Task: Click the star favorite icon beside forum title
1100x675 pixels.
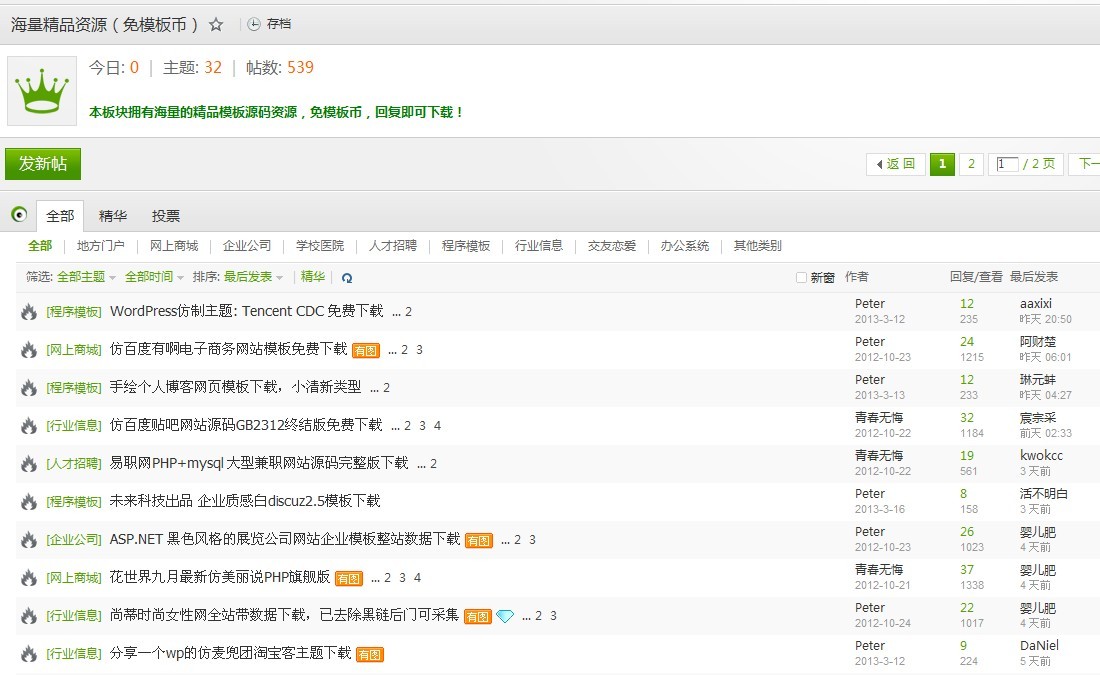Action: coord(216,25)
